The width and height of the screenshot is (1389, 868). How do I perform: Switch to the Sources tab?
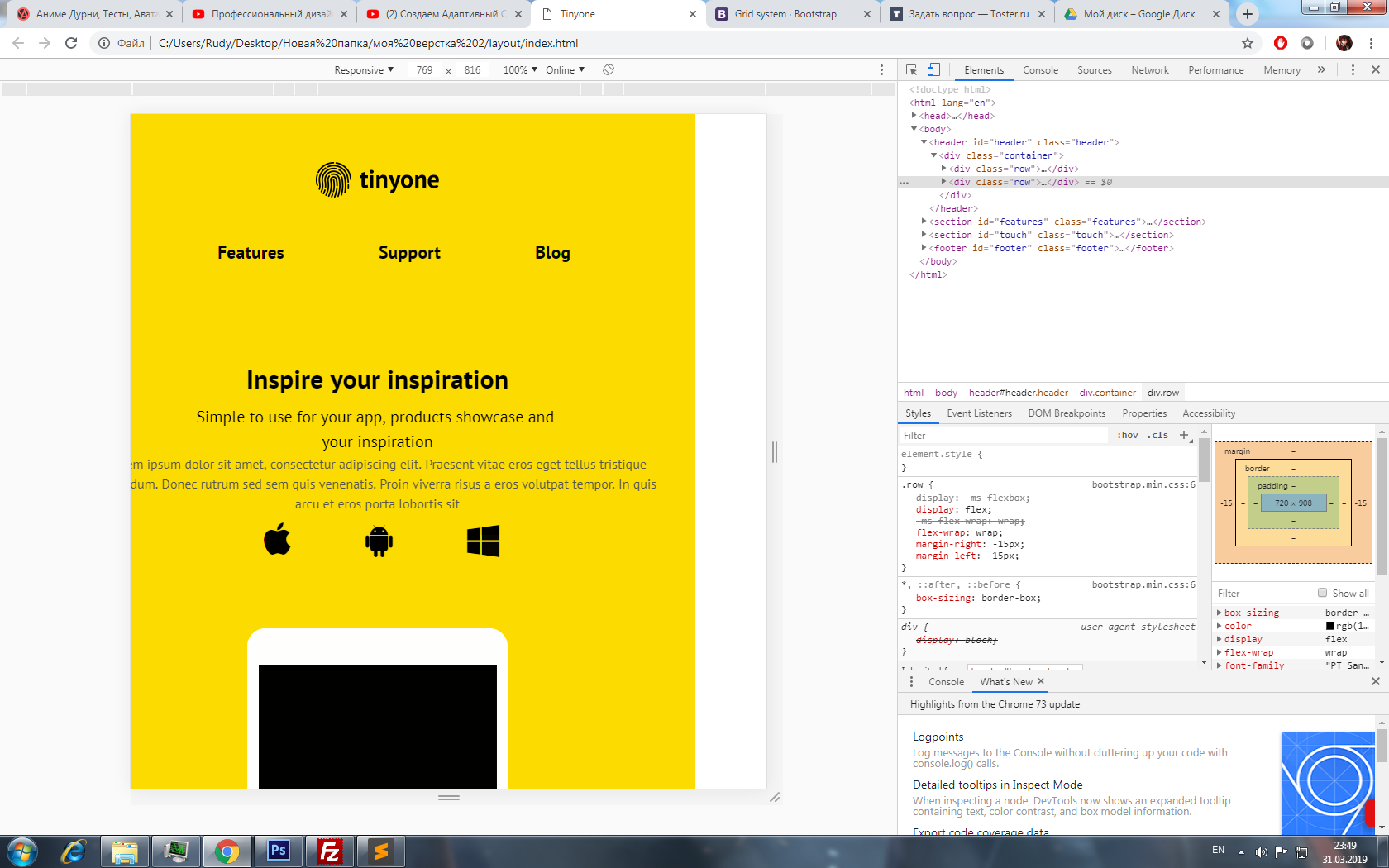tap(1094, 70)
